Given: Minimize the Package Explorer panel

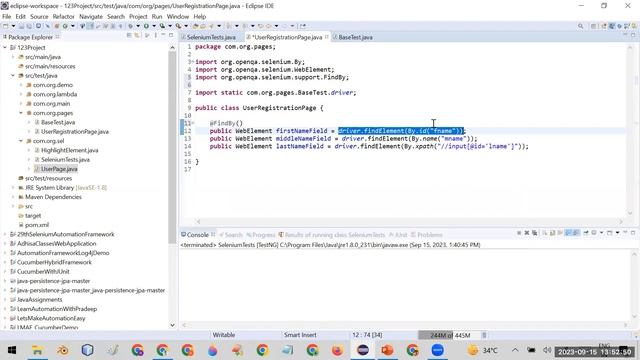Looking at the screenshot, I should tap(163, 36).
